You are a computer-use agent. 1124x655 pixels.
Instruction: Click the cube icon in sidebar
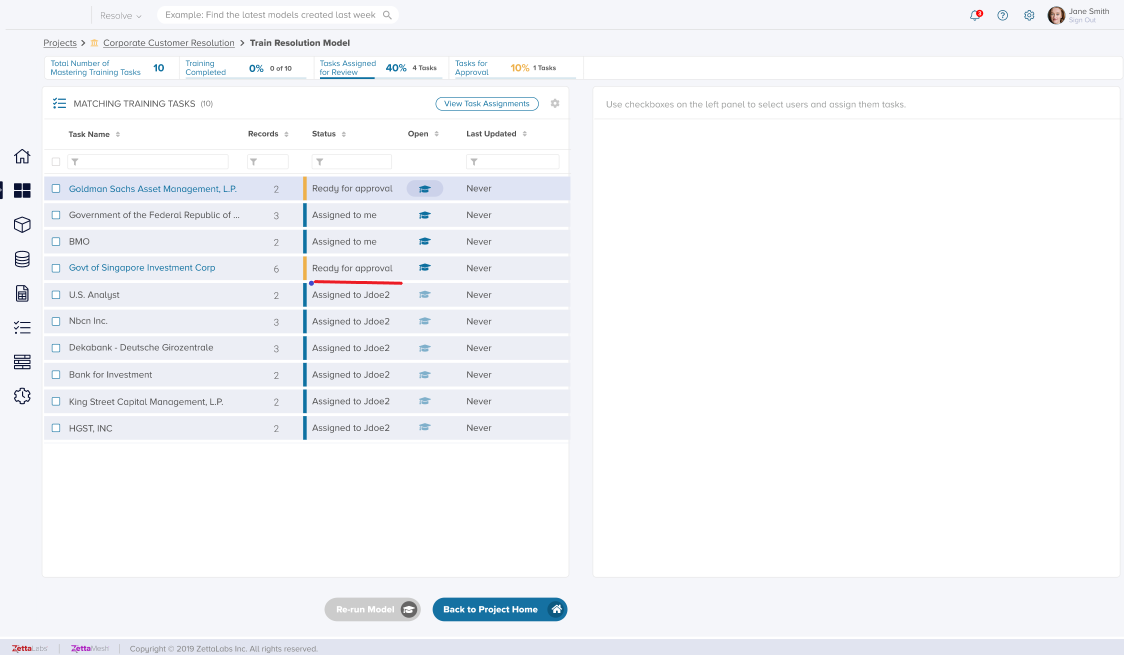(22, 225)
